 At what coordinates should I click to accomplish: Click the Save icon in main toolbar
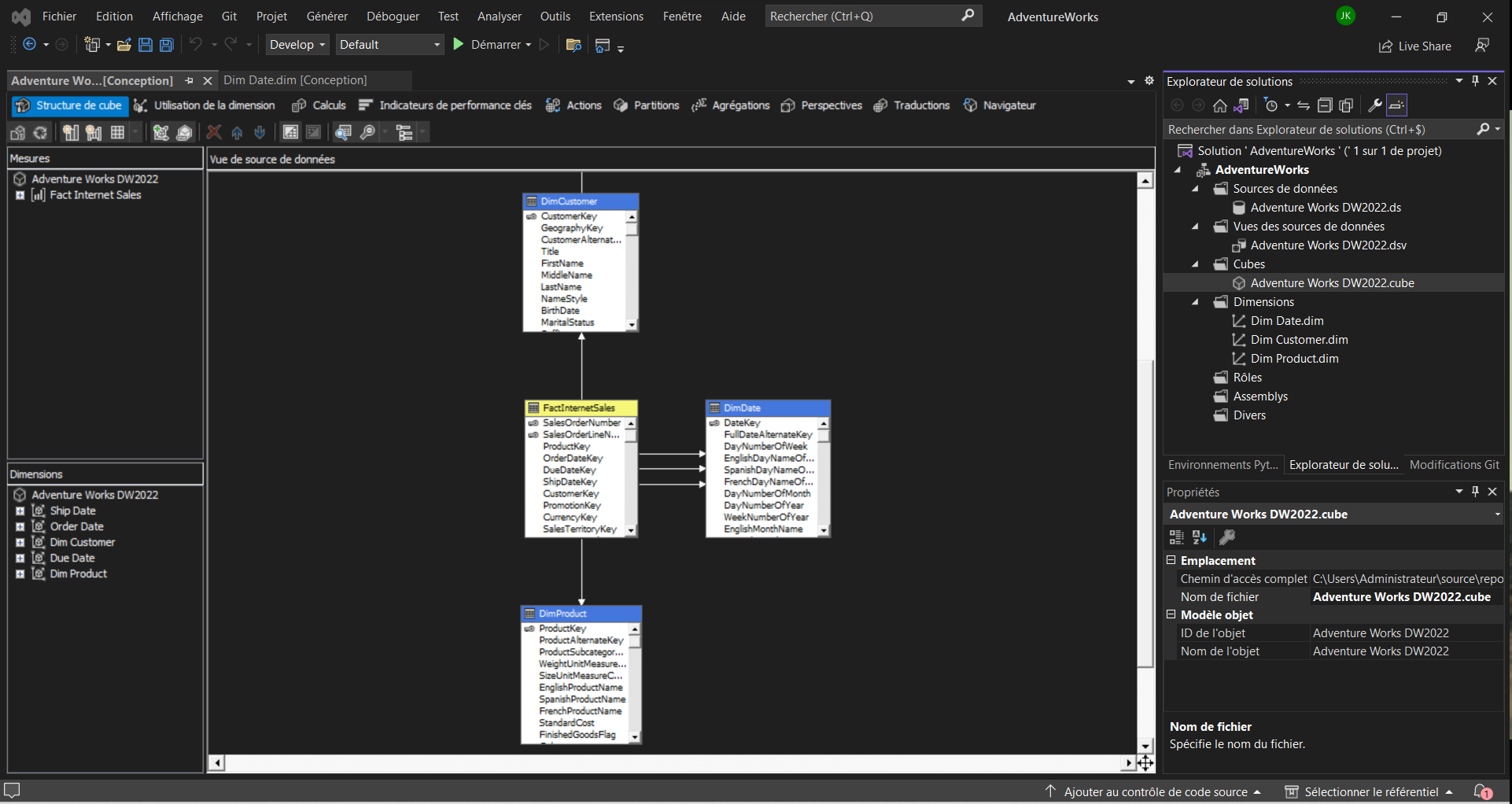tap(146, 45)
